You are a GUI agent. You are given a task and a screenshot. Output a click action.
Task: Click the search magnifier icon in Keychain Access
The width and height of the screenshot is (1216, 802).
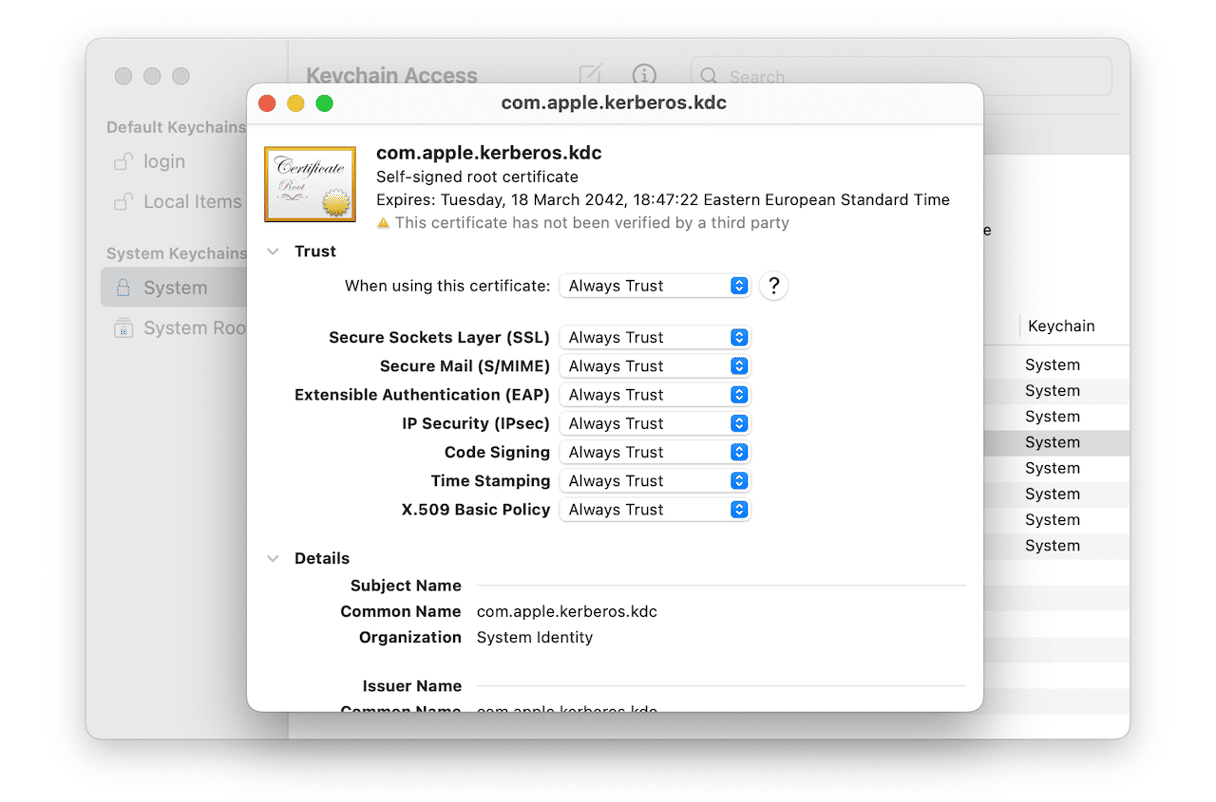709,76
